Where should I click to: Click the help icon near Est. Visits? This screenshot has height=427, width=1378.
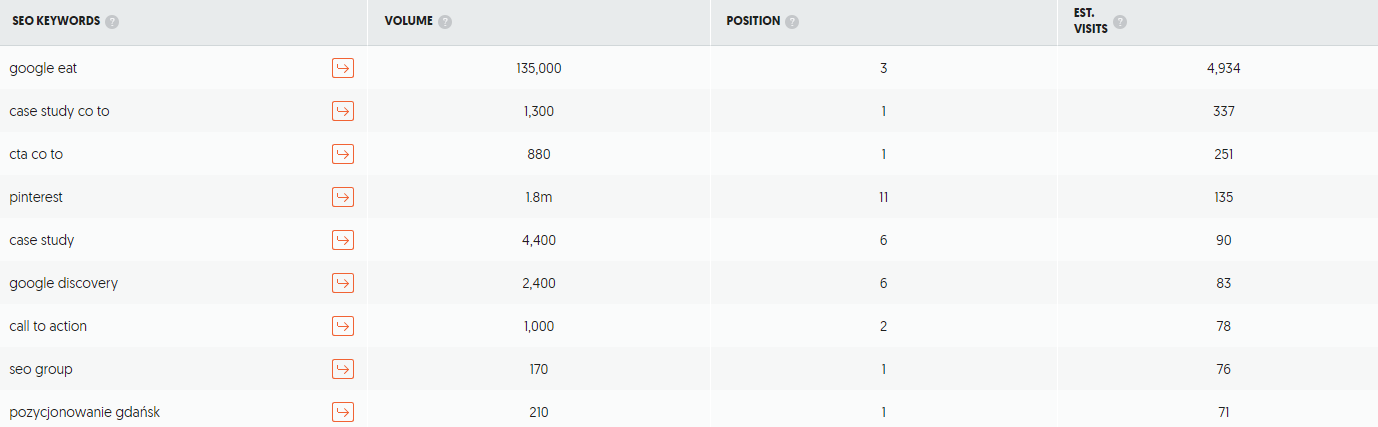[1120, 22]
